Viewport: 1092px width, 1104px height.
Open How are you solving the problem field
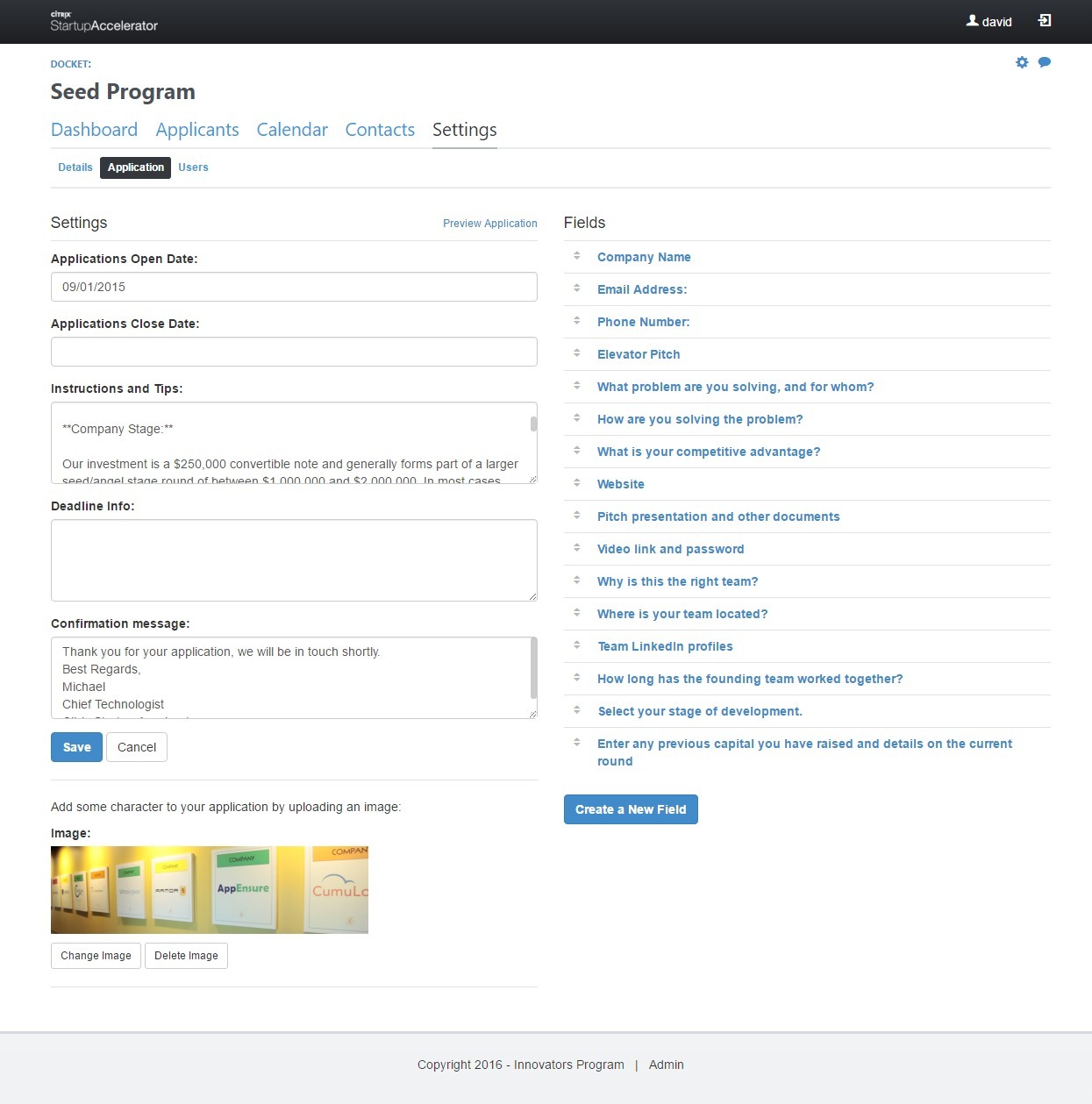700,419
